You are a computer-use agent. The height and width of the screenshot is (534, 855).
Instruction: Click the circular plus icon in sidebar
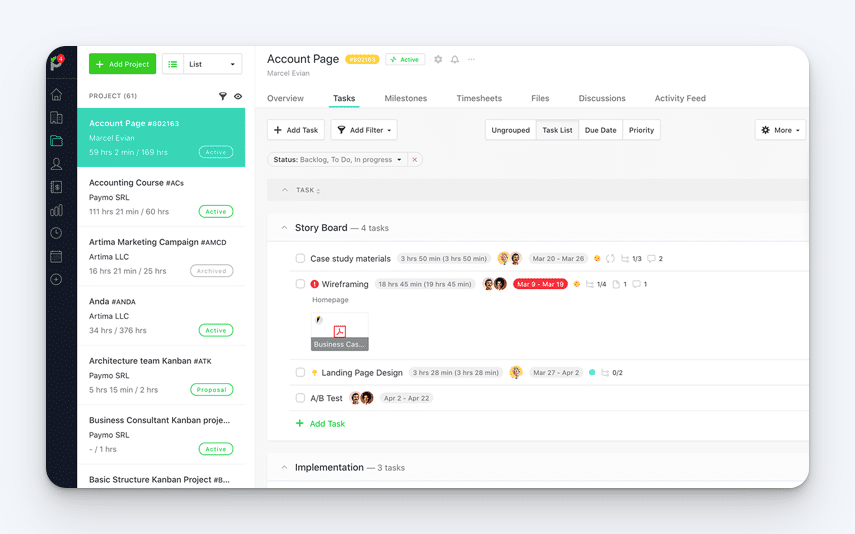(56, 280)
